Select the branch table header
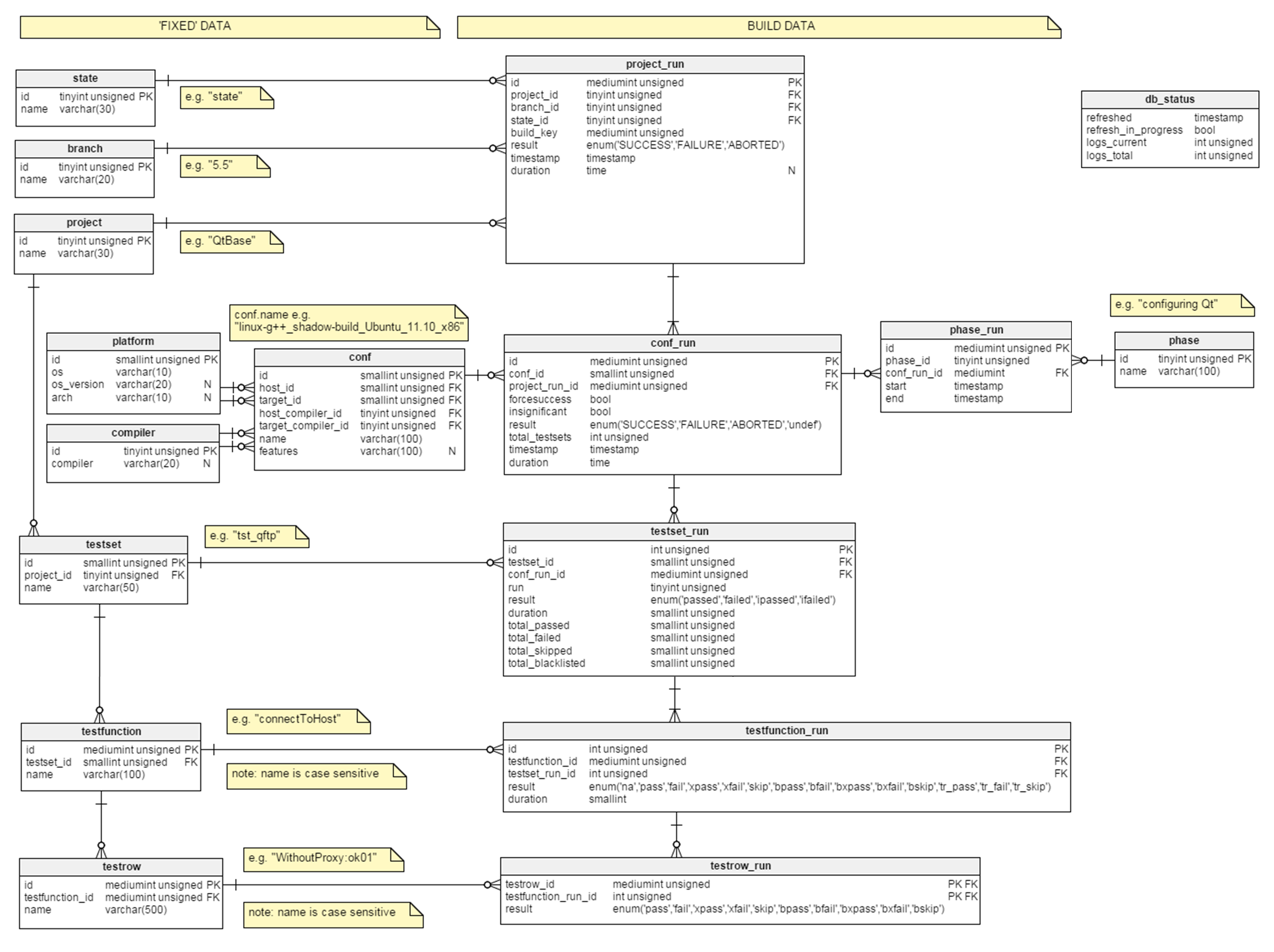This screenshot has width=1274, height=952. [84, 149]
